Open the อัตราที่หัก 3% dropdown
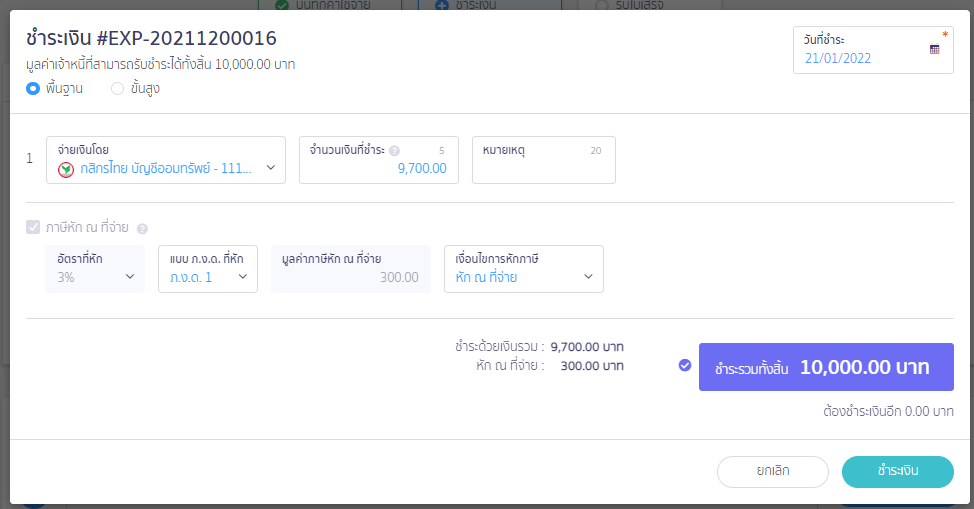 [x=95, y=268]
